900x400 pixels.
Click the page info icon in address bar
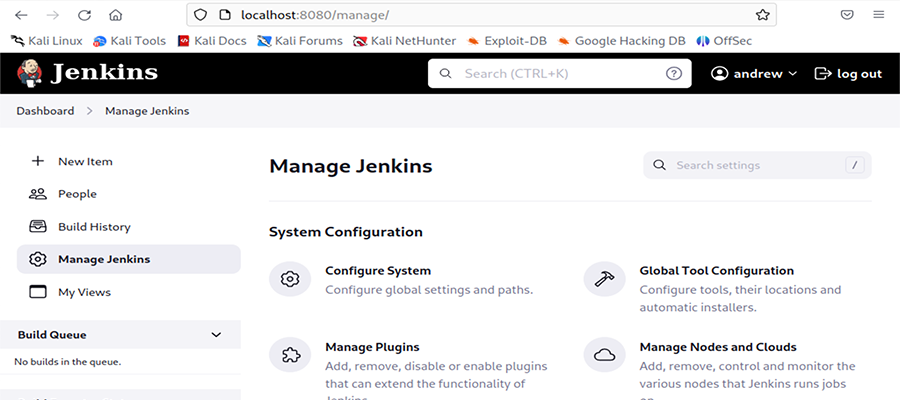226,15
